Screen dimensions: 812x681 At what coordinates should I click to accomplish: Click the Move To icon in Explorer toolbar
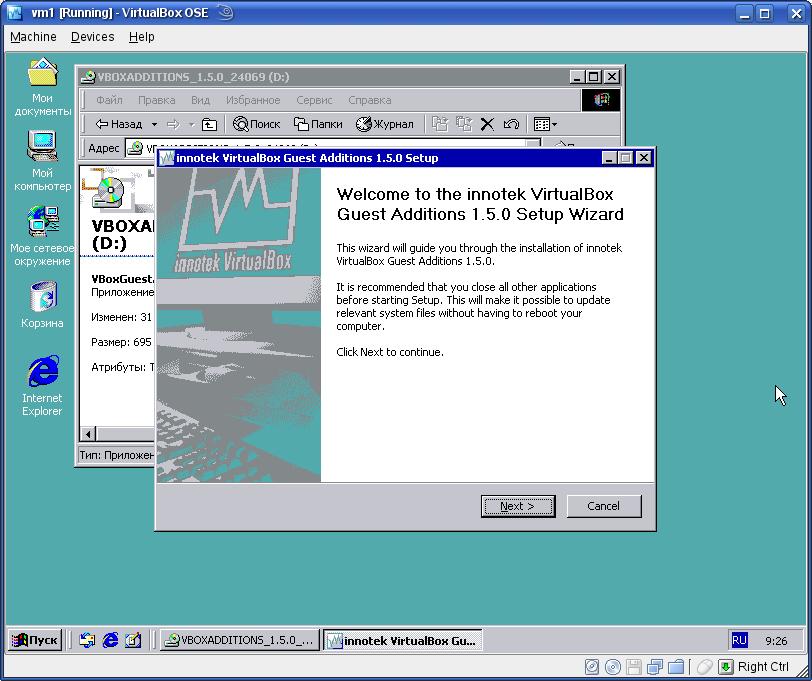pyautogui.click(x=440, y=124)
